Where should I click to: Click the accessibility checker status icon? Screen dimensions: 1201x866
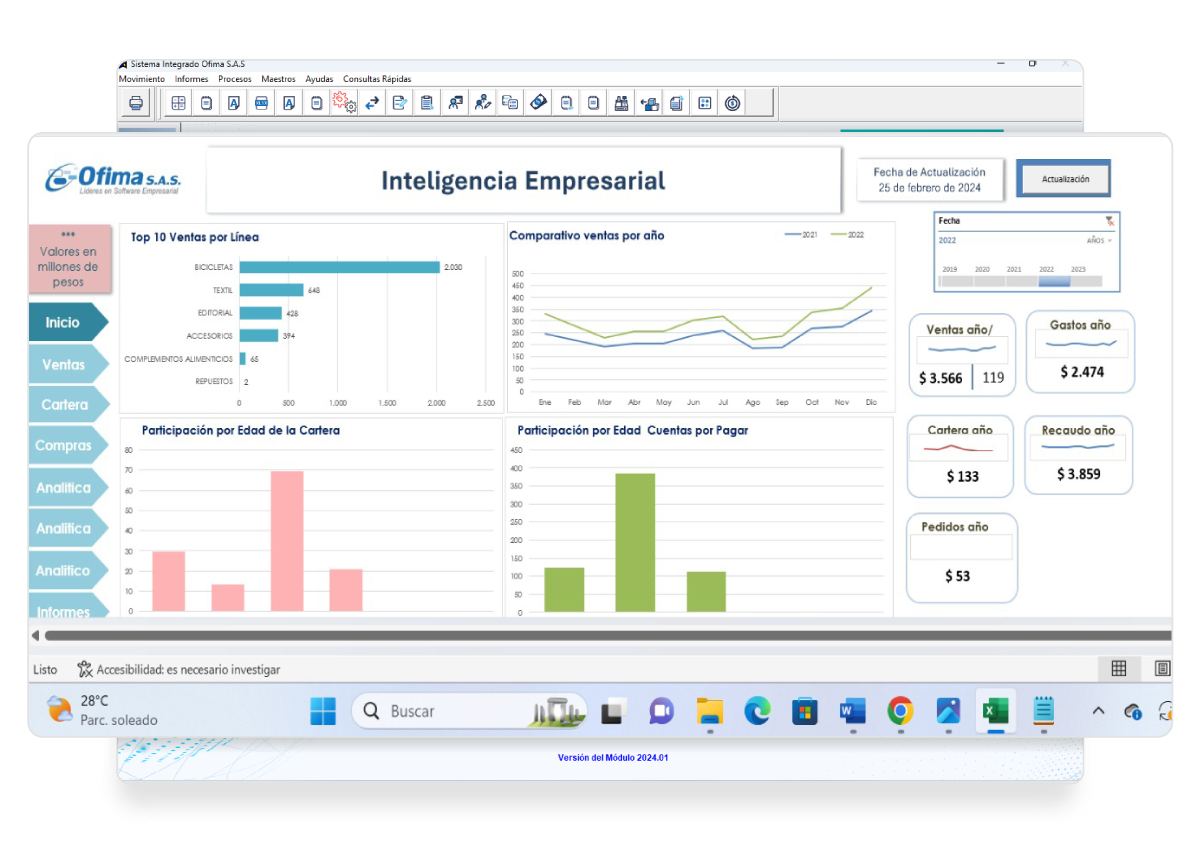click(x=85, y=669)
